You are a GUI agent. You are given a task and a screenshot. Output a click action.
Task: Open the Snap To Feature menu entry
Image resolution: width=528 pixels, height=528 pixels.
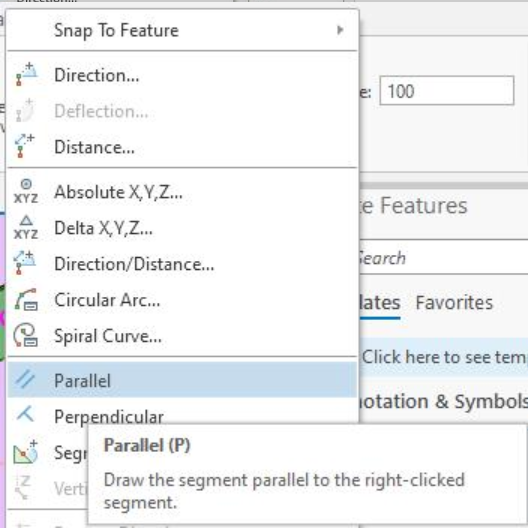(x=182, y=30)
